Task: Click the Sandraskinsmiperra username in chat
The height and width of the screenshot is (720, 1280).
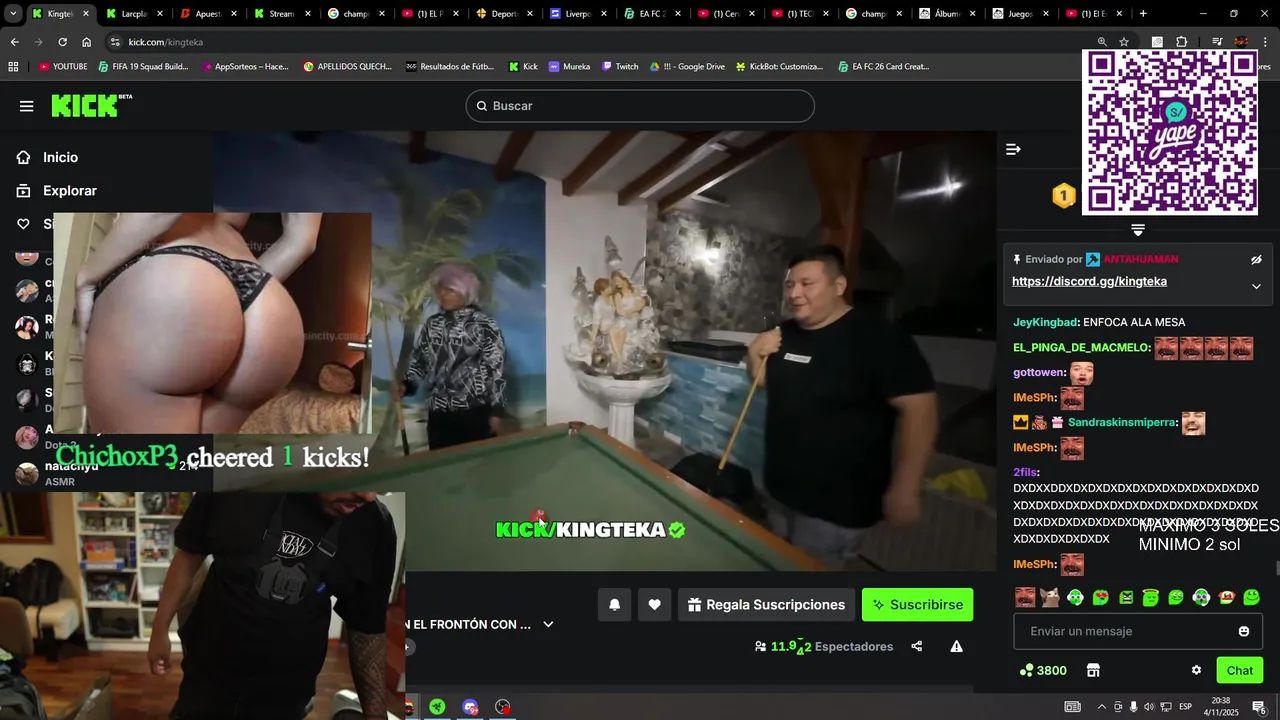Action: pos(1122,422)
